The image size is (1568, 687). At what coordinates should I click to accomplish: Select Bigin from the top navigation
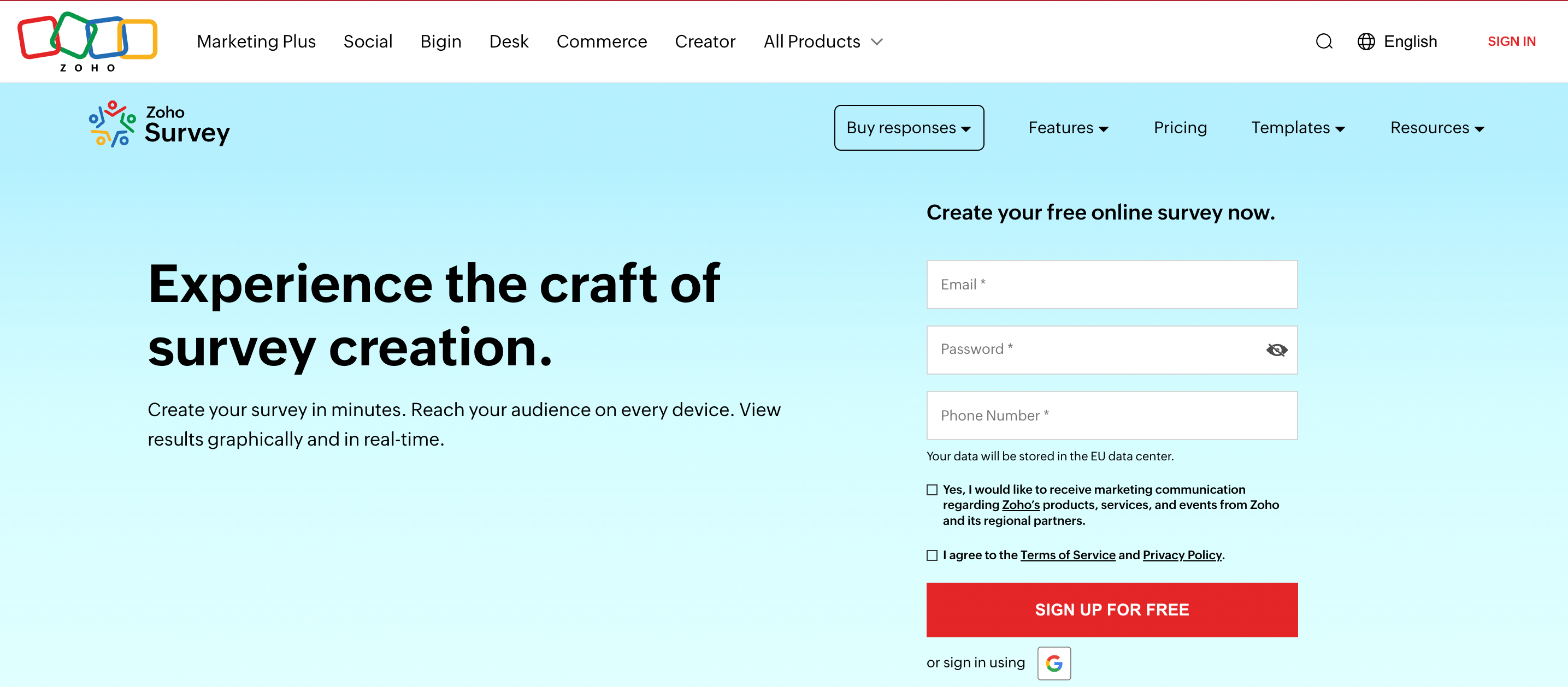pyautogui.click(x=441, y=42)
